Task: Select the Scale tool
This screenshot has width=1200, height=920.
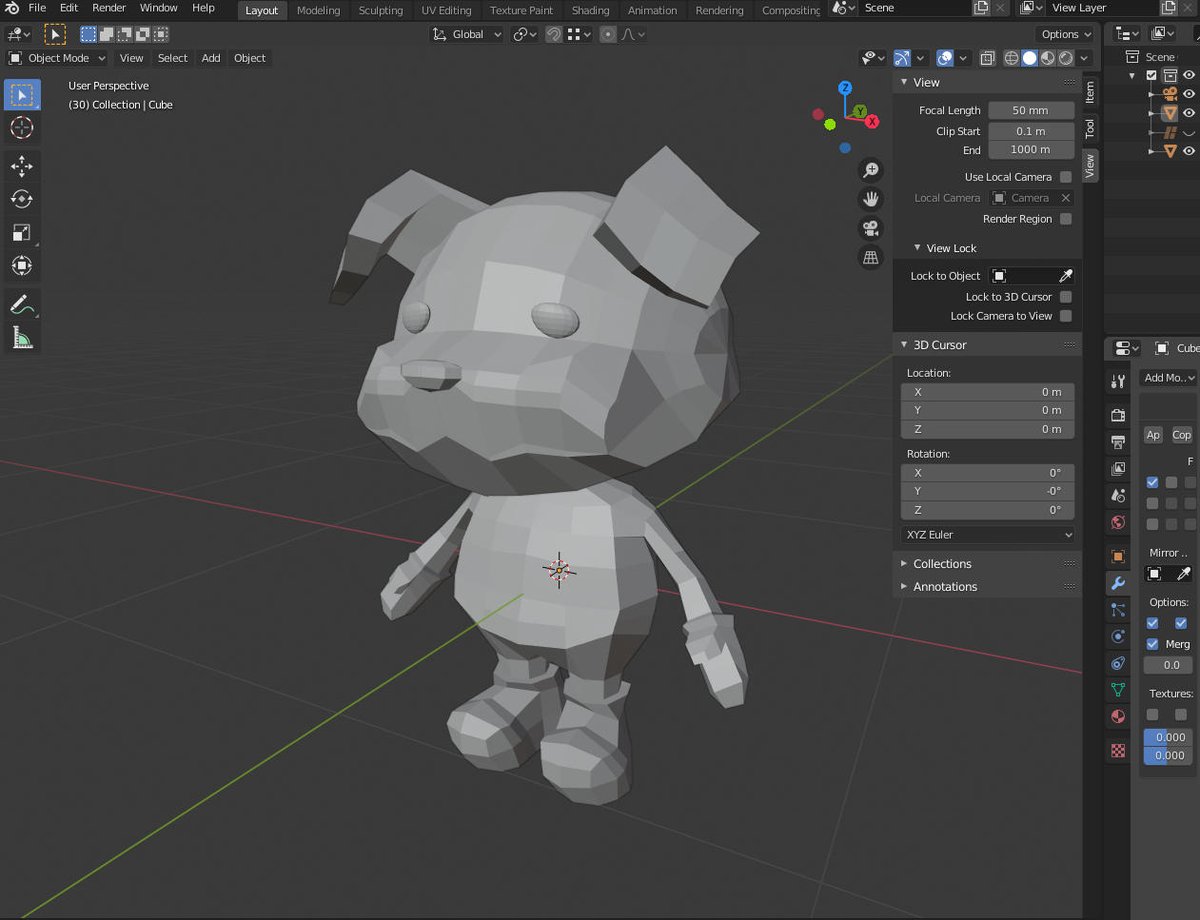Action: coord(22,232)
